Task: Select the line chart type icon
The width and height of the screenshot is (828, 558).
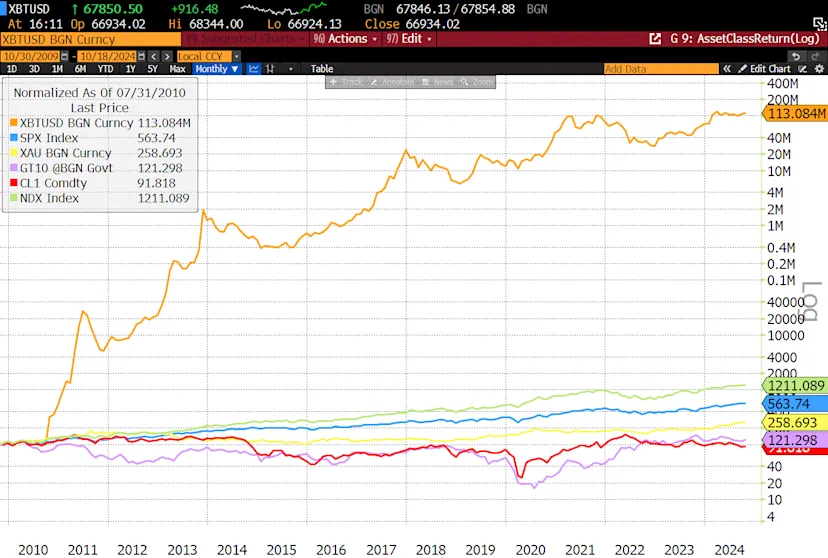Action: pos(253,69)
